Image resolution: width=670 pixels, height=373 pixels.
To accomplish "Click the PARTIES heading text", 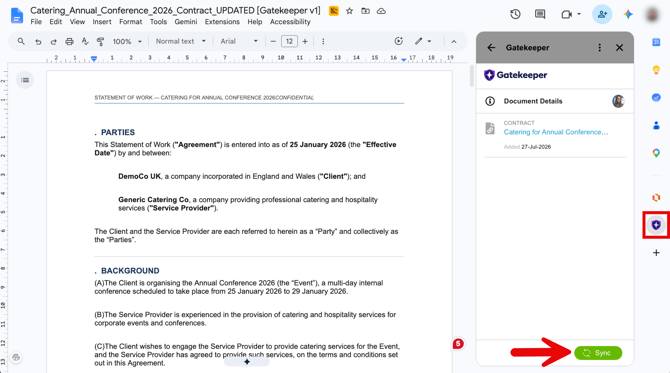I will tap(118, 132).
